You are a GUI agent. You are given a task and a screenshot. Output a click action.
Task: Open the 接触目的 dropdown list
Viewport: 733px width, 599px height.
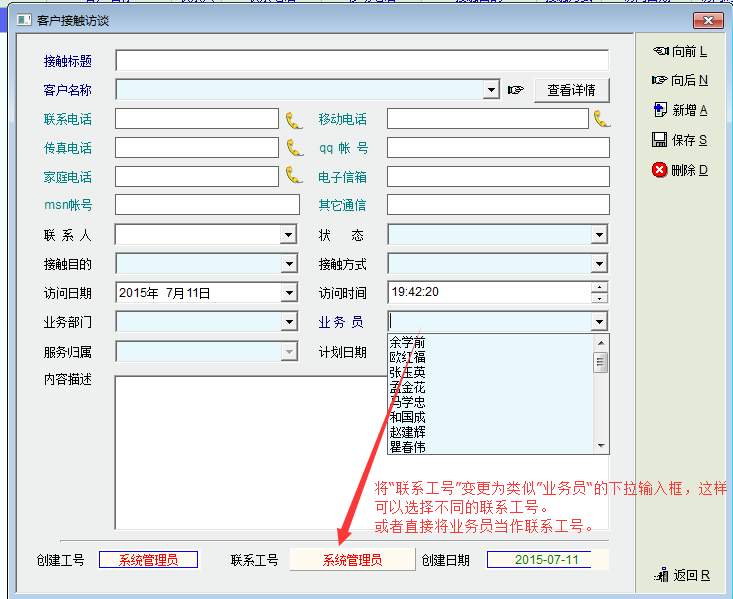[x=289, y=264]
